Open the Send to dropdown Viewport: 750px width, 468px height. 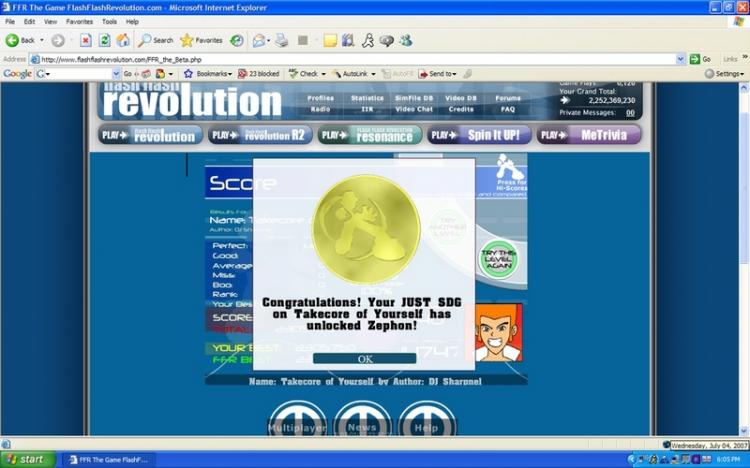pyautogui.click(x=437, y=74)
